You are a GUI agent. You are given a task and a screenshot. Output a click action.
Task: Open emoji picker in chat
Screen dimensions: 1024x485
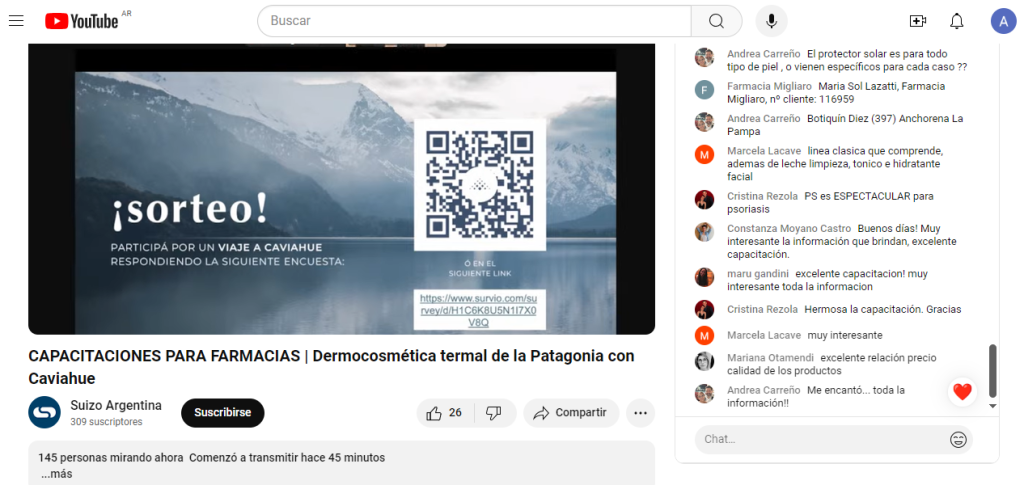[958, 439]
